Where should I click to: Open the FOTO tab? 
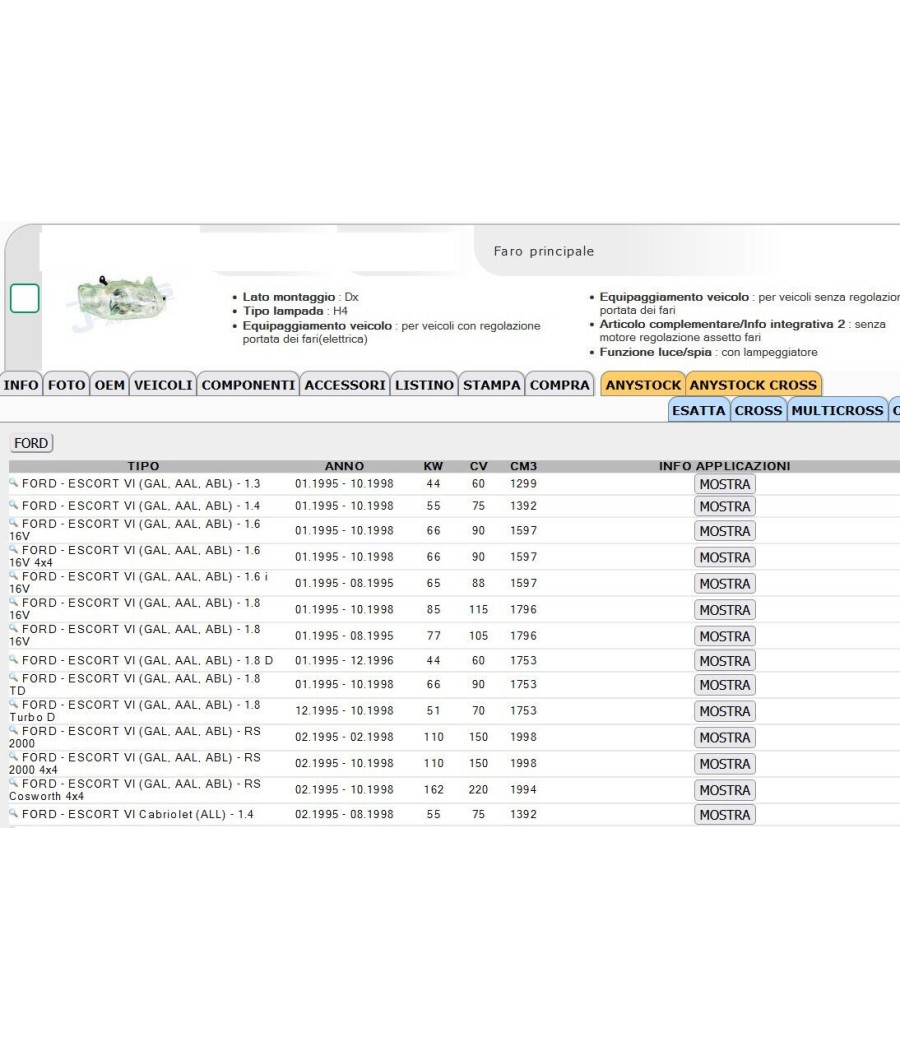coord(66,385)
